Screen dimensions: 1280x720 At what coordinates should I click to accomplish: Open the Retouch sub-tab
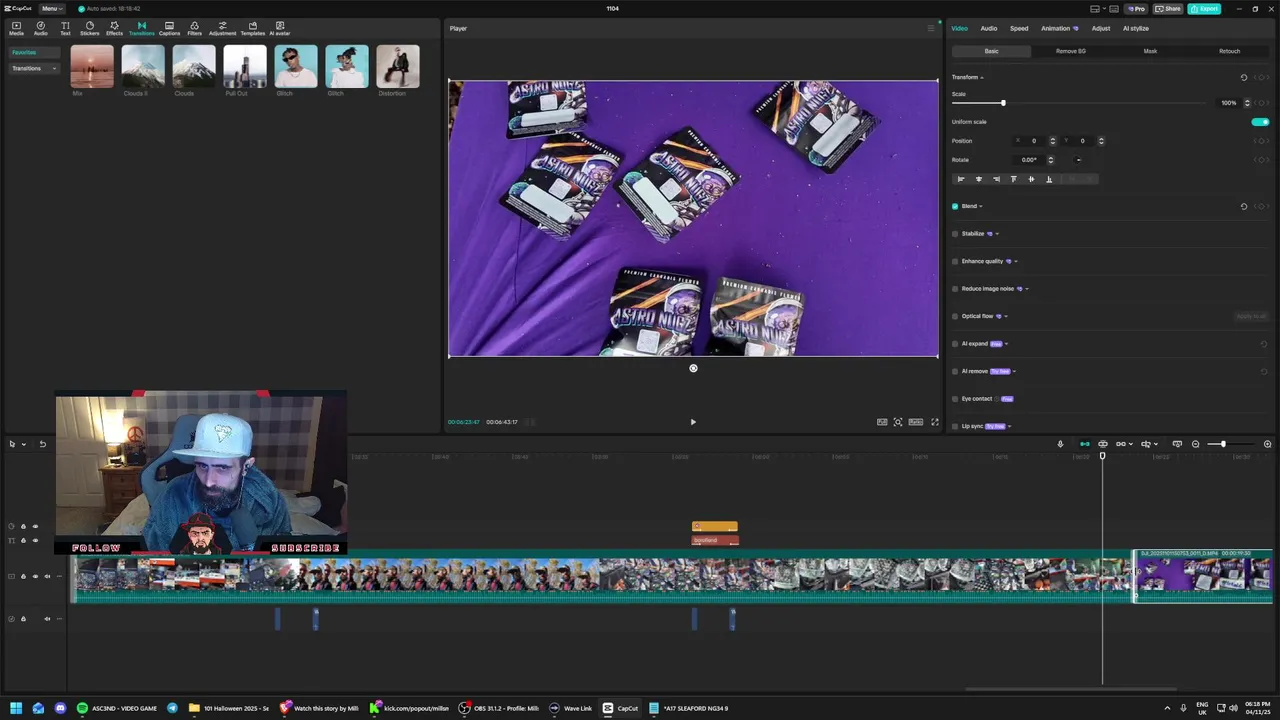(x=1229, y=51)
